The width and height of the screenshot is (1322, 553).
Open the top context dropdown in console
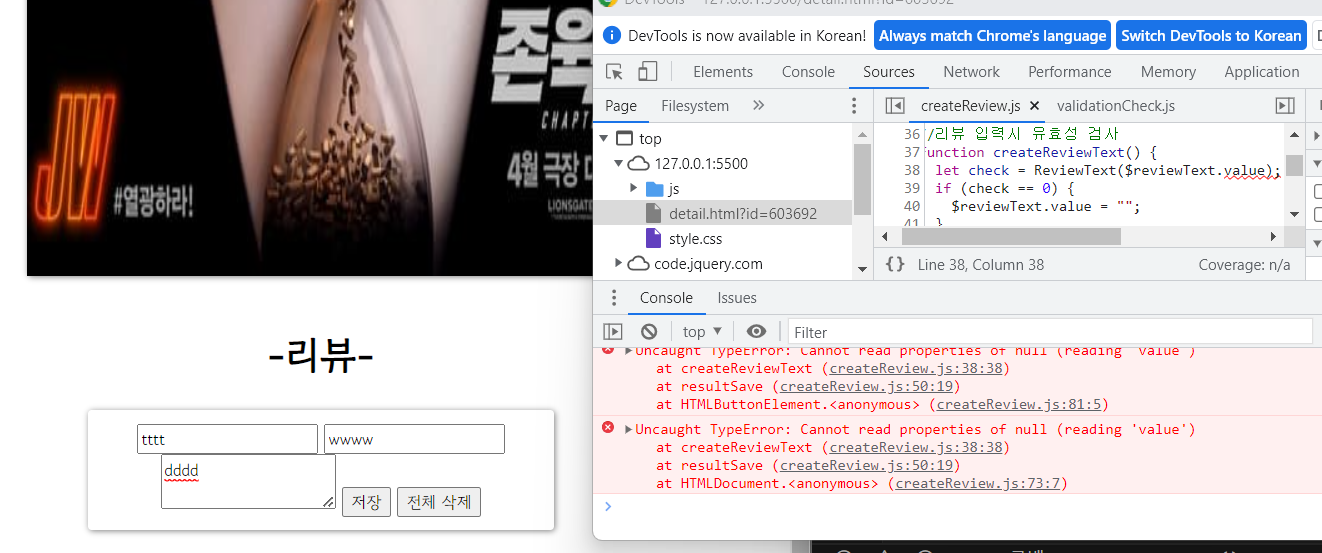pos(702,332)
